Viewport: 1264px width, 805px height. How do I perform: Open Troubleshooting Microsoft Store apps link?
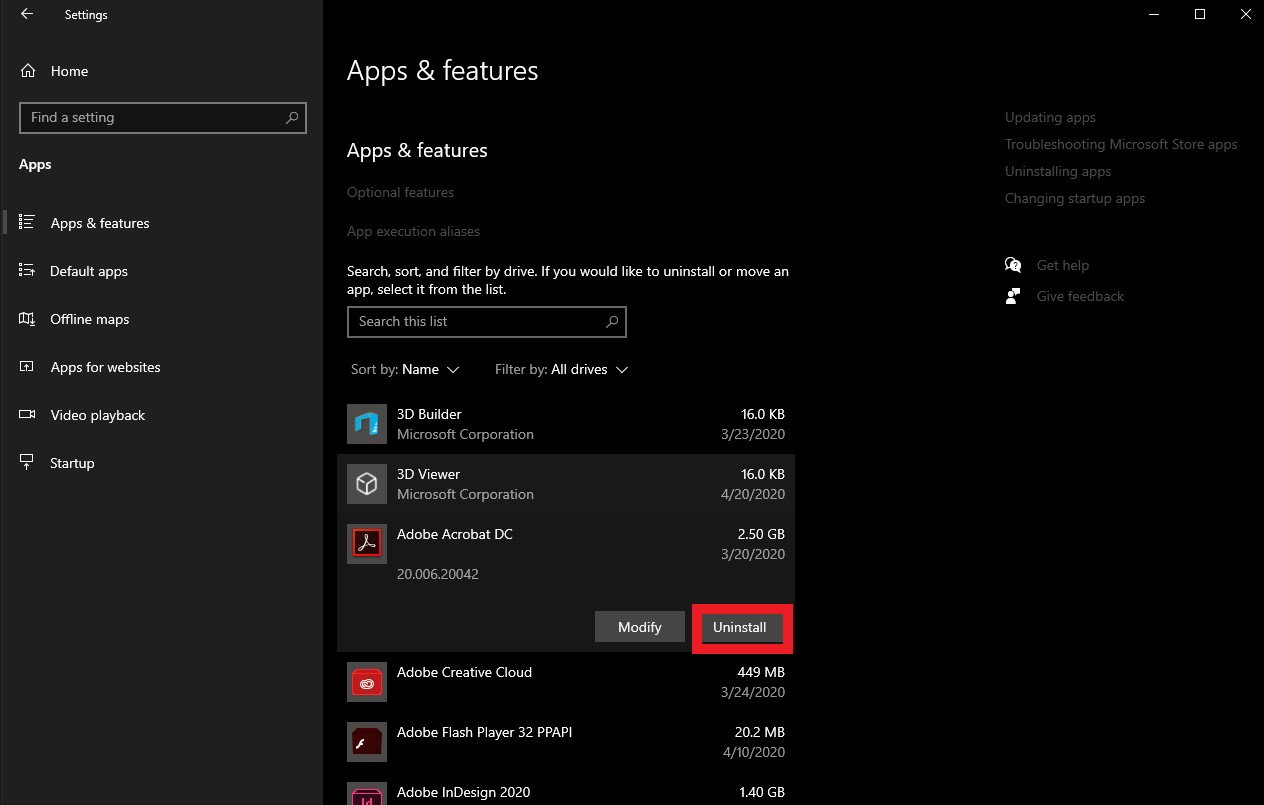(1121, 144)
